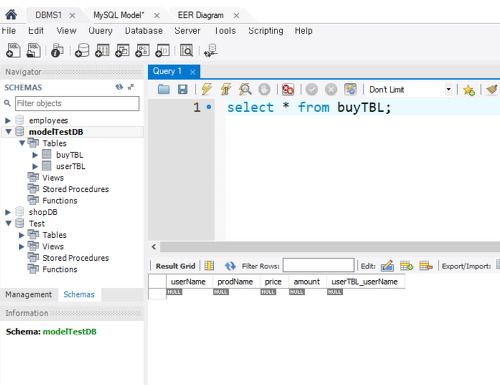Create a new stored procedure icon
The width and height of the screenshot is (500, 385).
coord(142,51)
